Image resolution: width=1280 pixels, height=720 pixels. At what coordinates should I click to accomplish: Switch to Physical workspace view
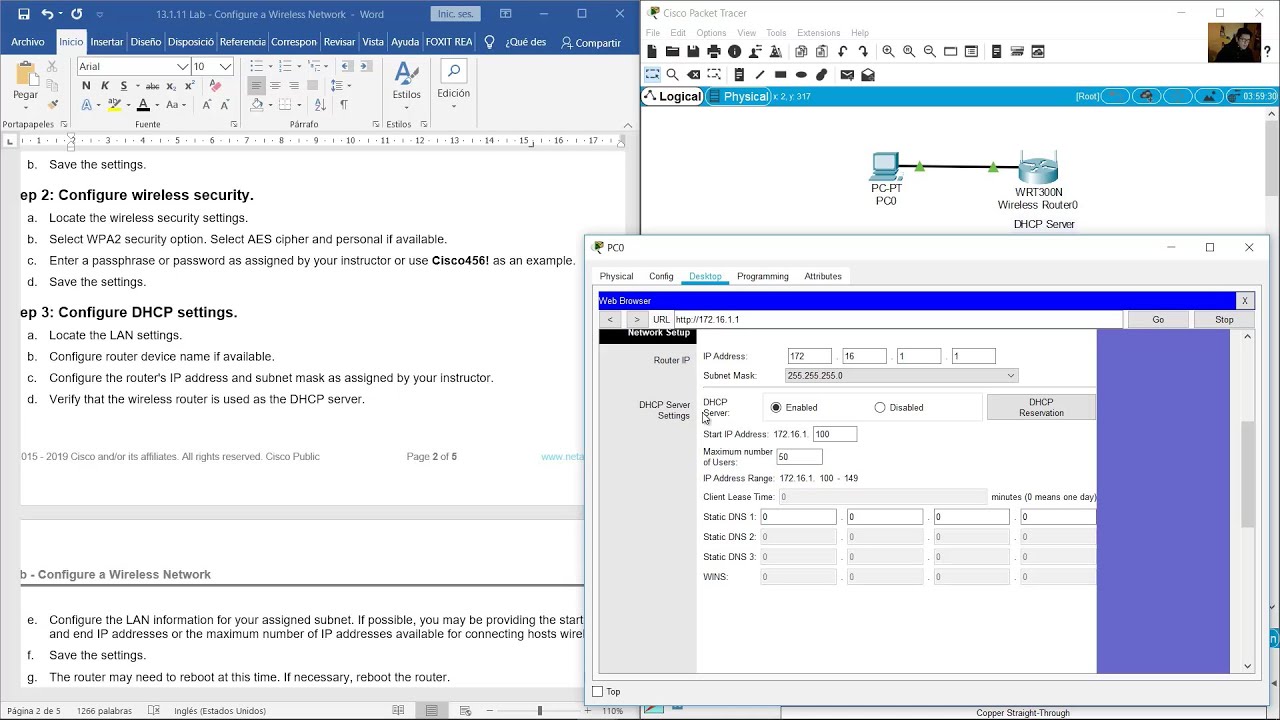click(738, 96)
